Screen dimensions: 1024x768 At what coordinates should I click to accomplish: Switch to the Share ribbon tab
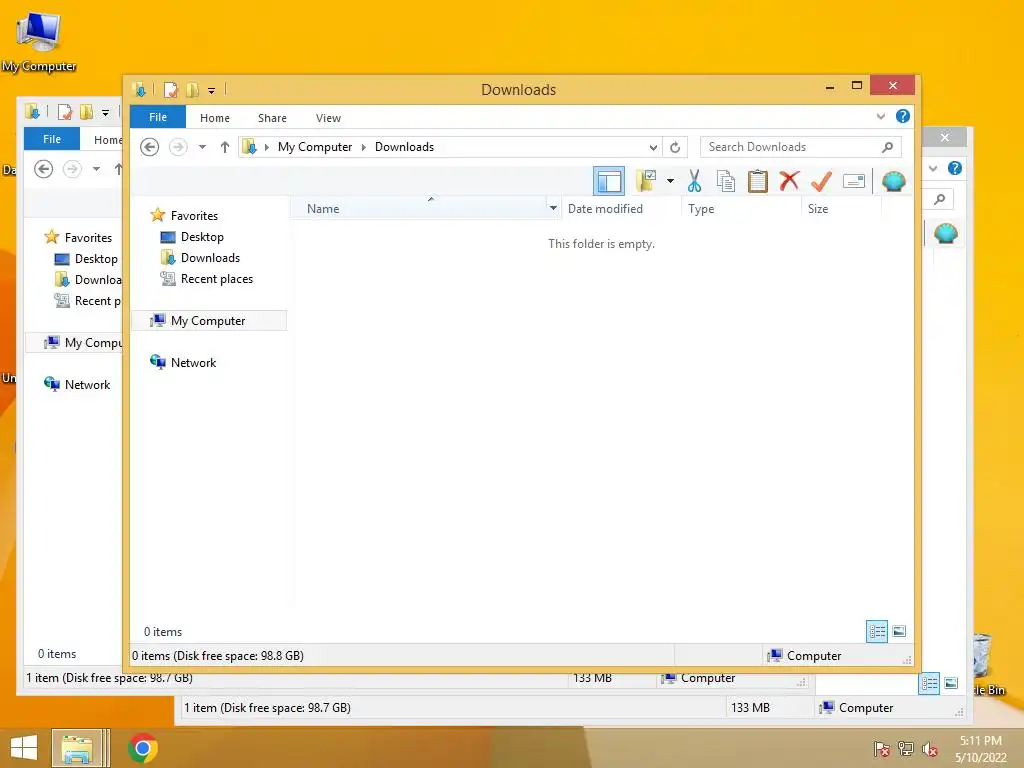point(272,118)
